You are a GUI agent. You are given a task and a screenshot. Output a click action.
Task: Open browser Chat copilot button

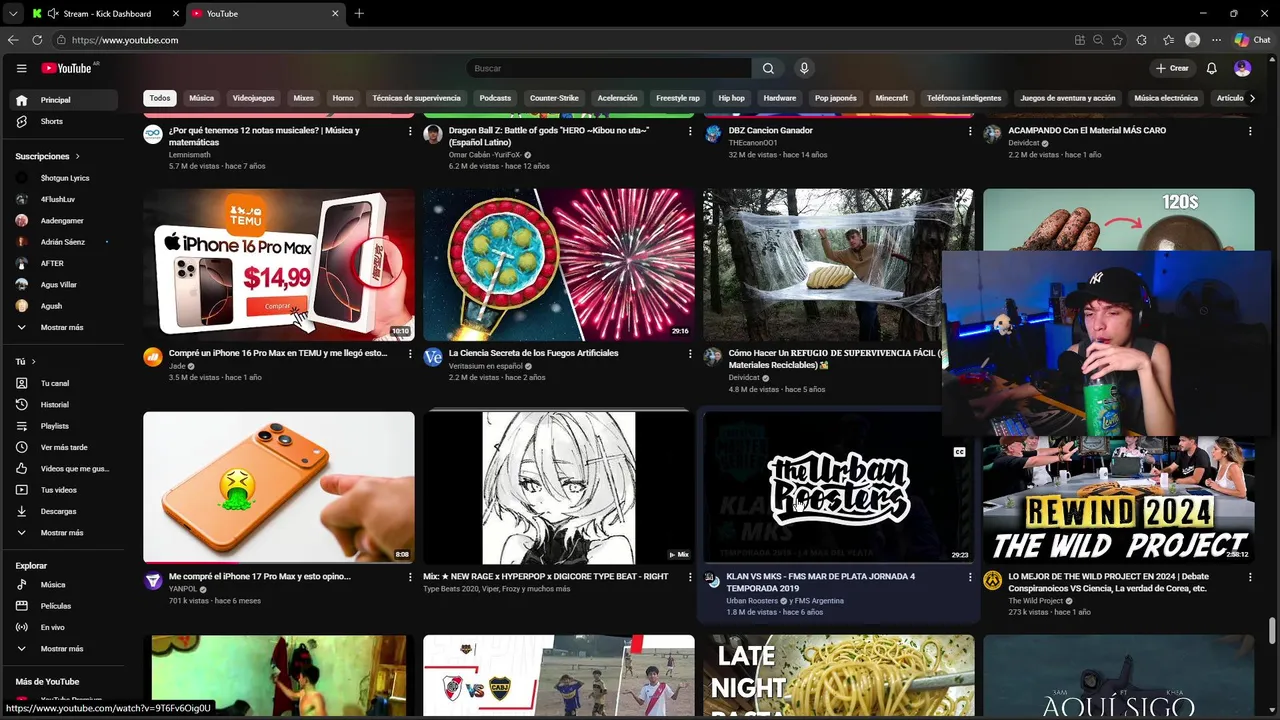pyautogui.click(x=1252, y=40)
